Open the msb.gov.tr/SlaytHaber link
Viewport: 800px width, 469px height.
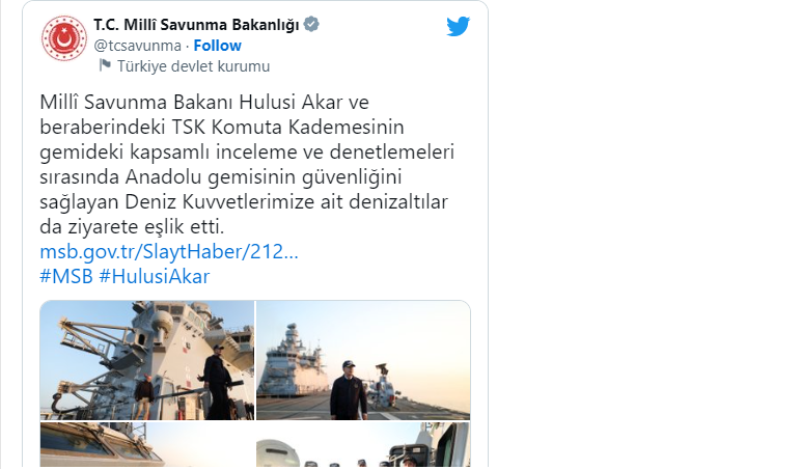click(169, 252)
